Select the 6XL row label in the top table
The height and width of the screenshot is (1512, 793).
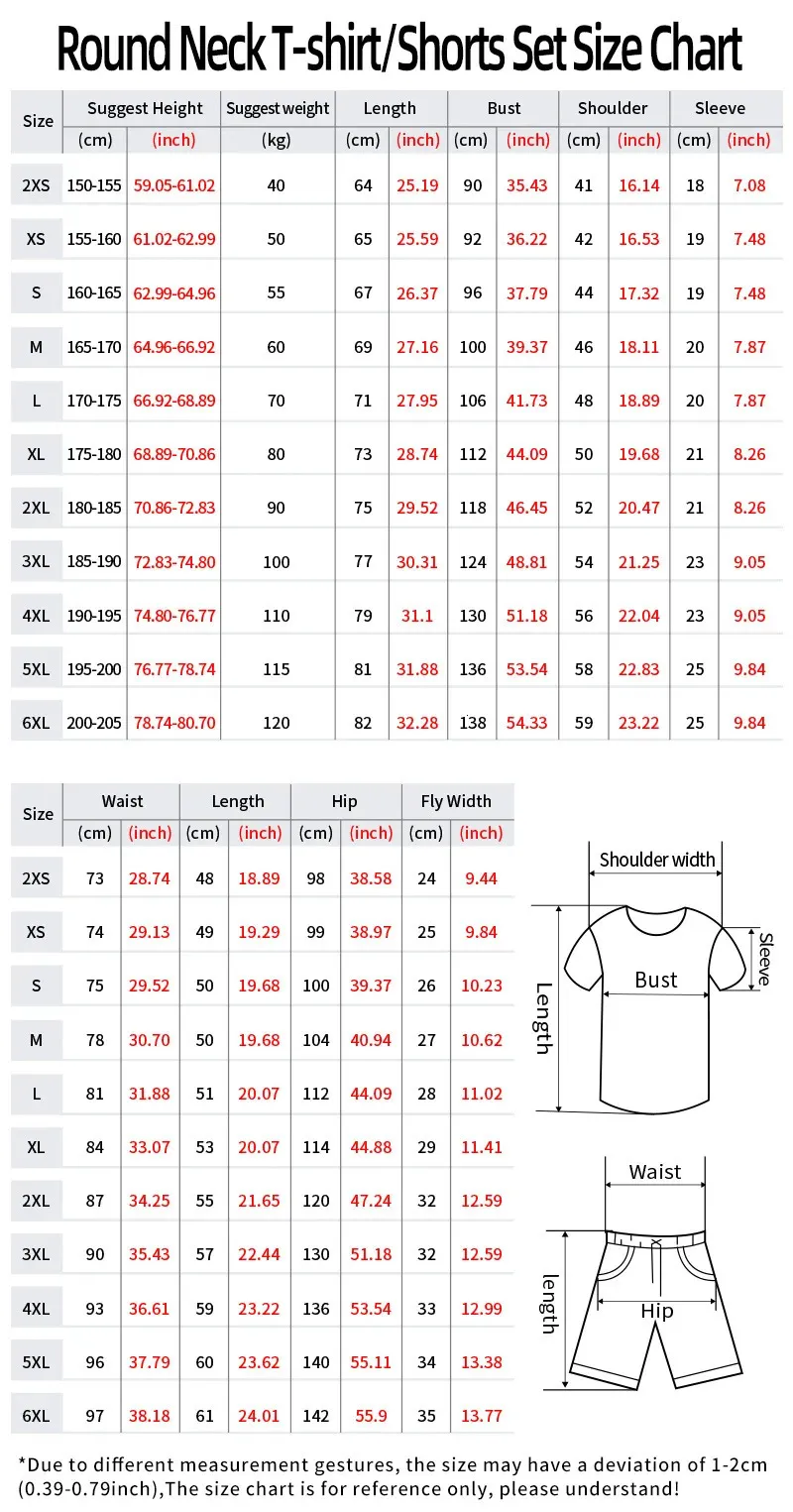pos(37,723)
